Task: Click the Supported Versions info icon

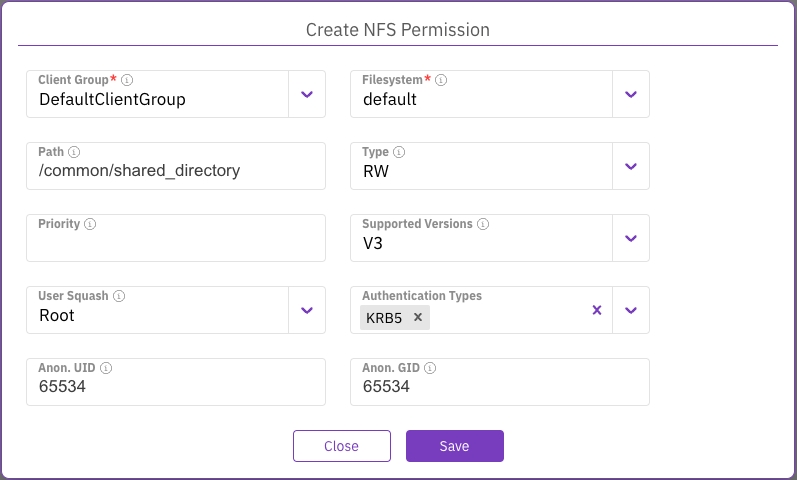Action: pyautogui.click(x=483, y=224)
